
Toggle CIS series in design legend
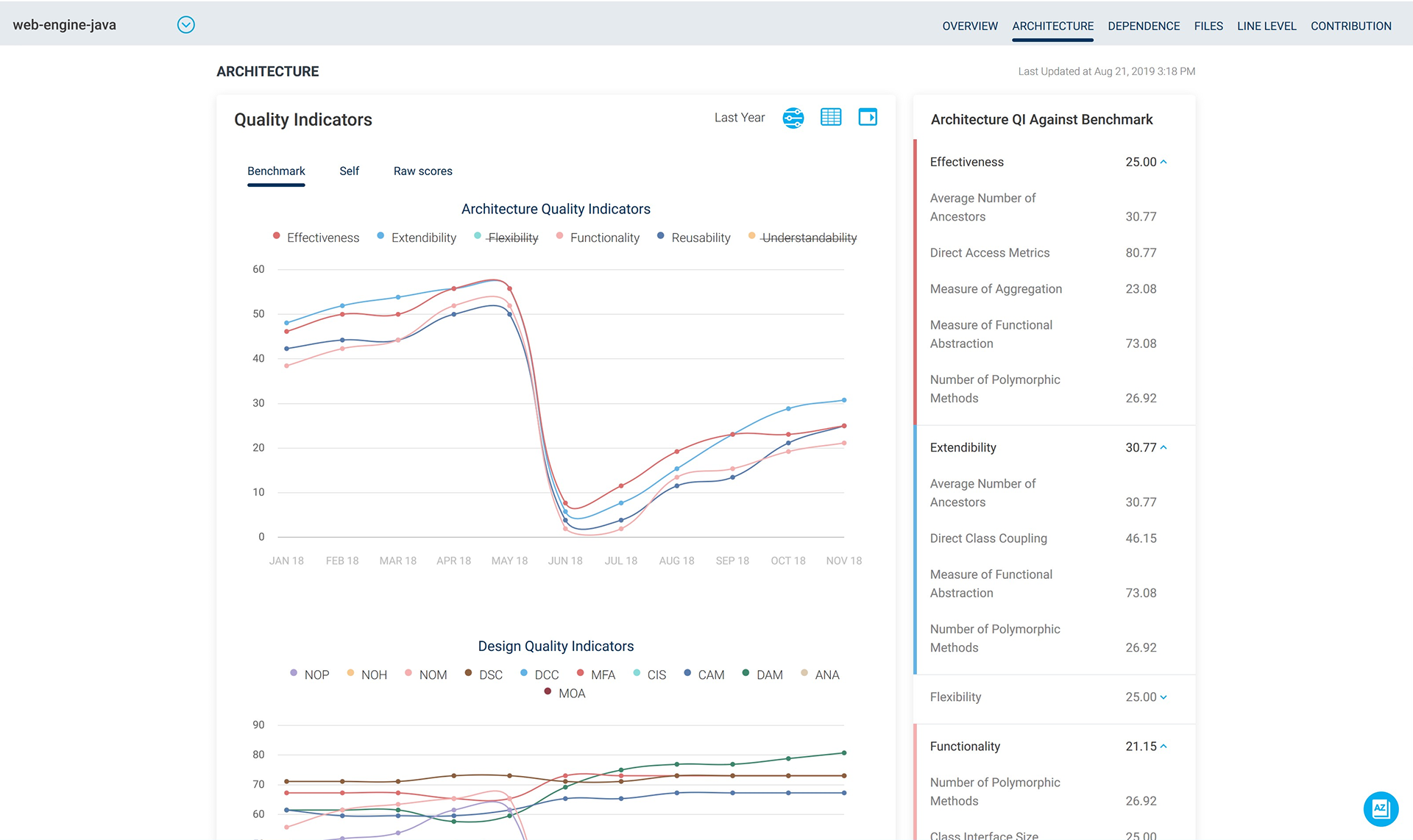(x=650, y=675)
